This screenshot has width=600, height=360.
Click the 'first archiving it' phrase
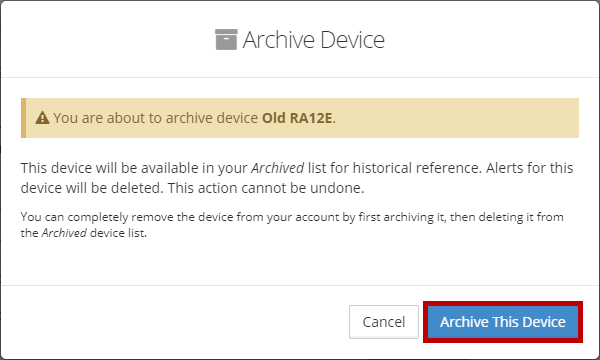click(x=401, y=217)
